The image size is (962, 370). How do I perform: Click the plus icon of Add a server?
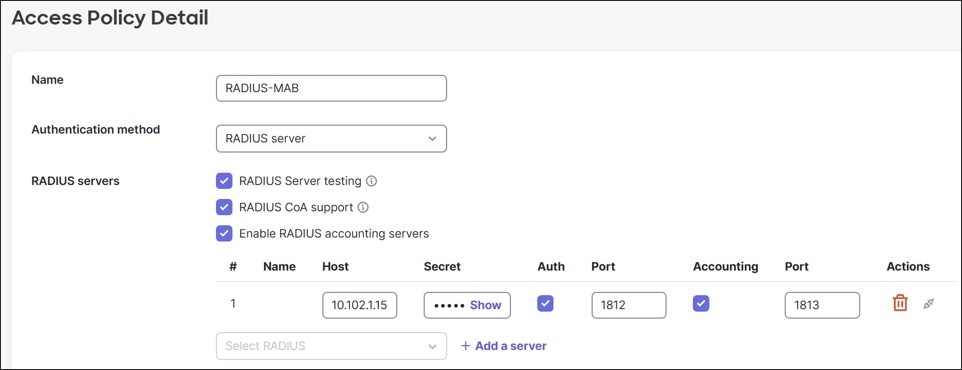point(465,346)
